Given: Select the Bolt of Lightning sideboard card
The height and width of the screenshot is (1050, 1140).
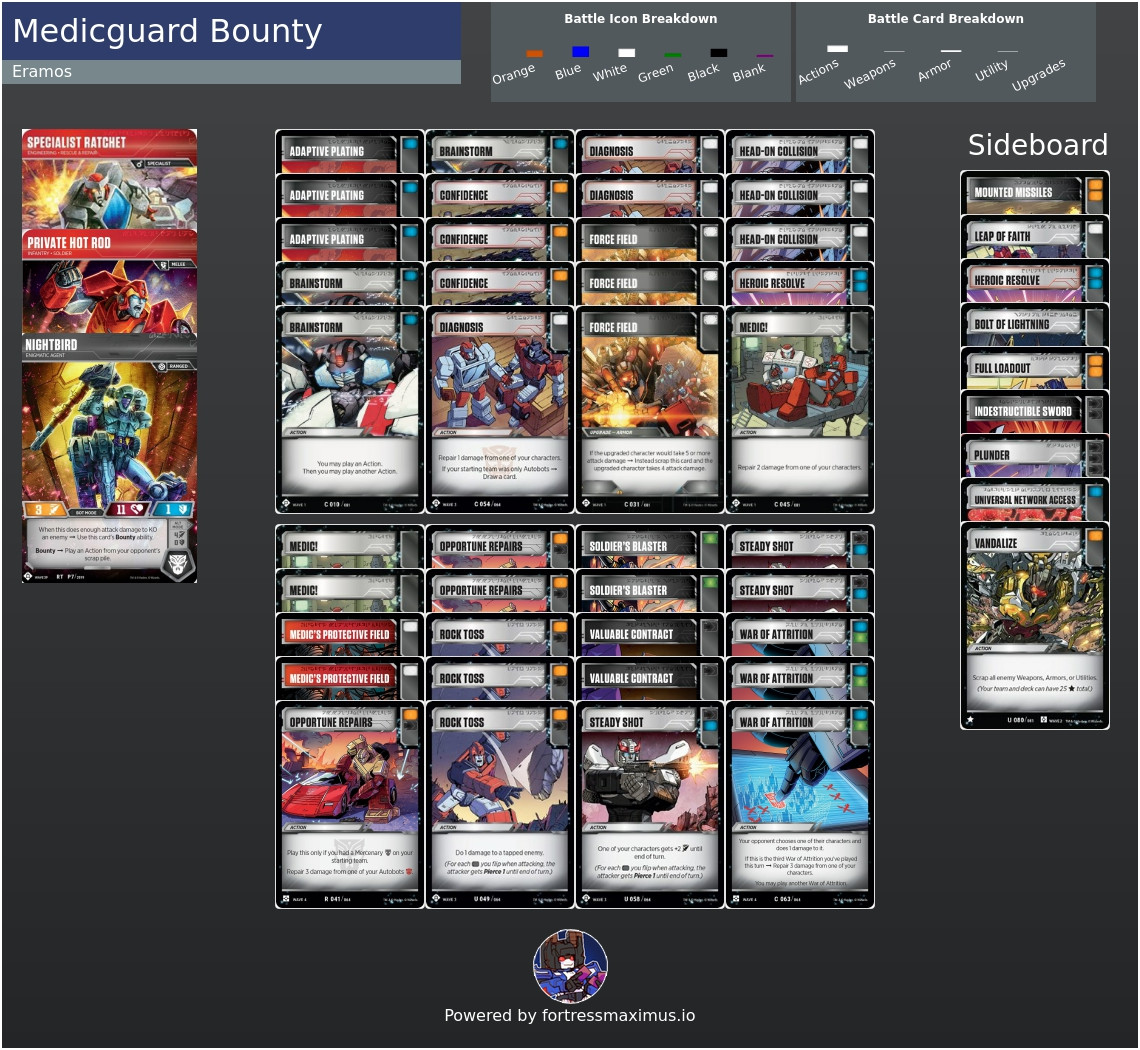Looking at the screenshot, I should (1035, 324).
